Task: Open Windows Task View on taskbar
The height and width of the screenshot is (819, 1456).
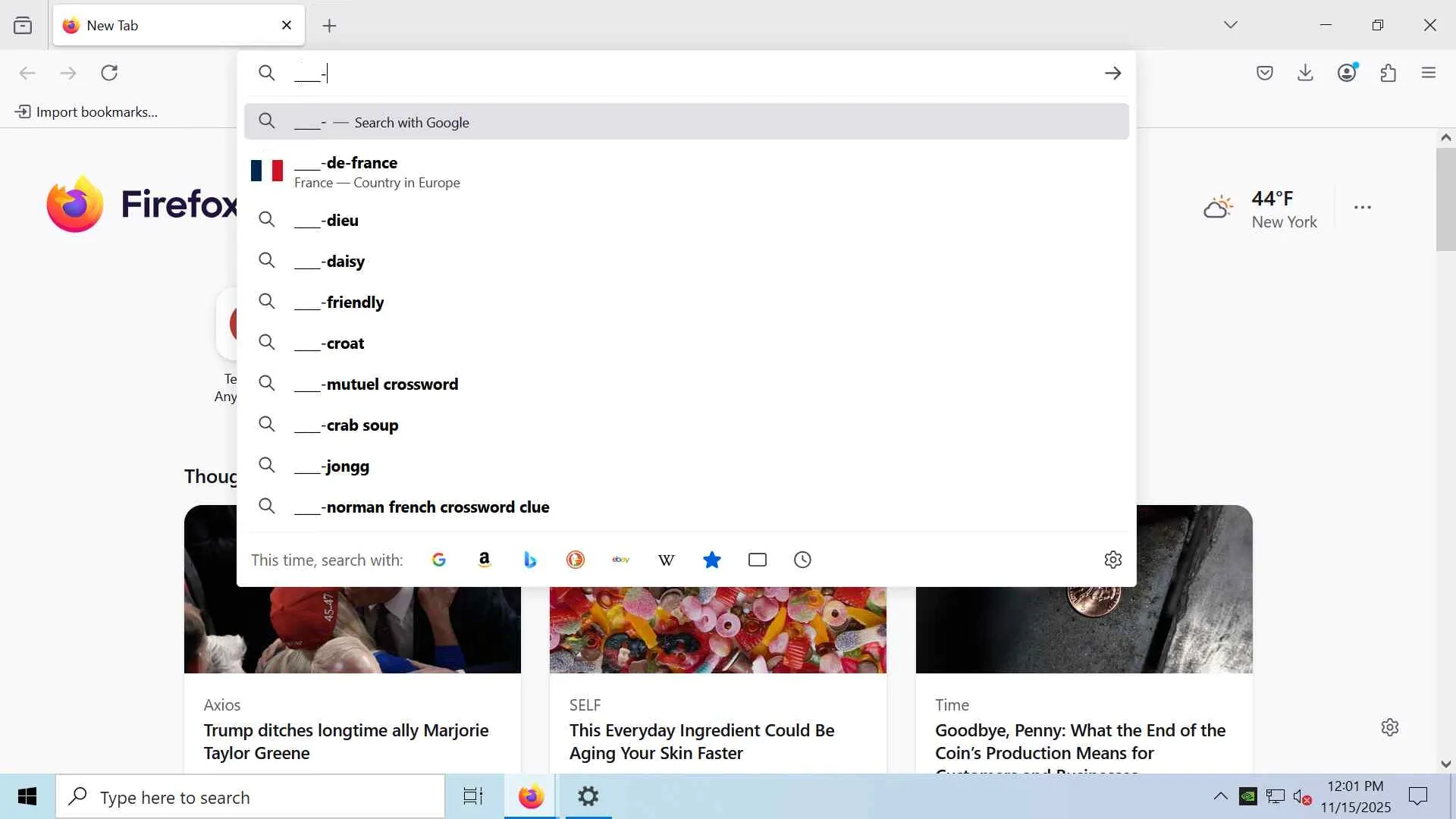Action: point(473,796)
